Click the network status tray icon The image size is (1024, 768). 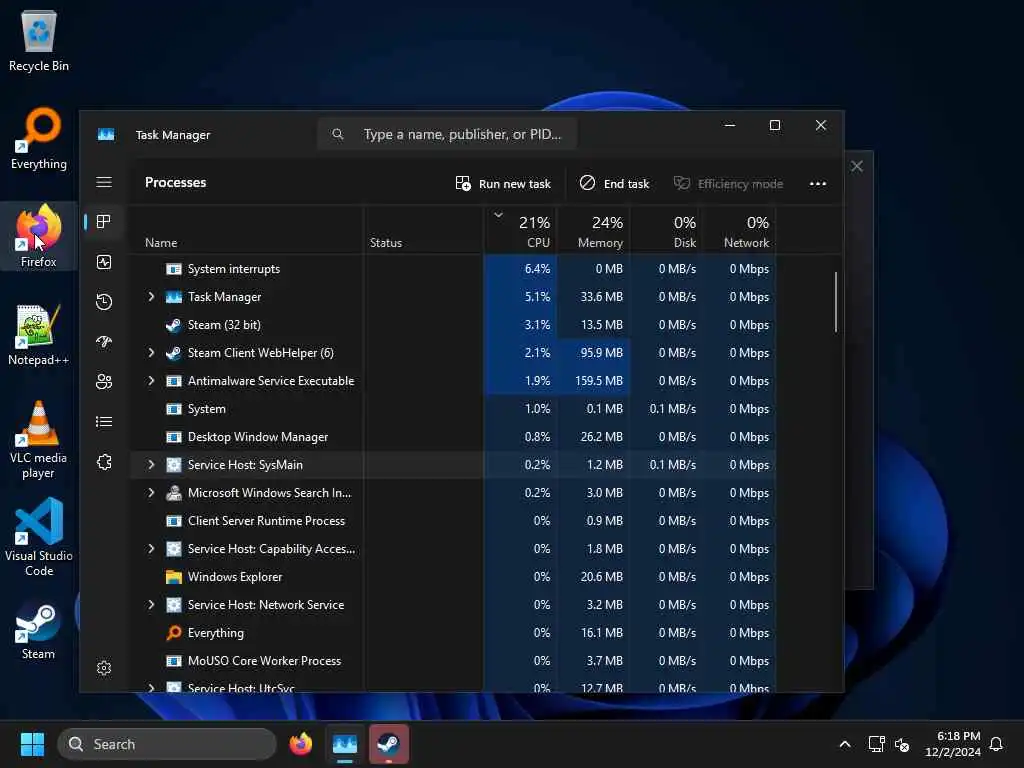click(876, 744)
